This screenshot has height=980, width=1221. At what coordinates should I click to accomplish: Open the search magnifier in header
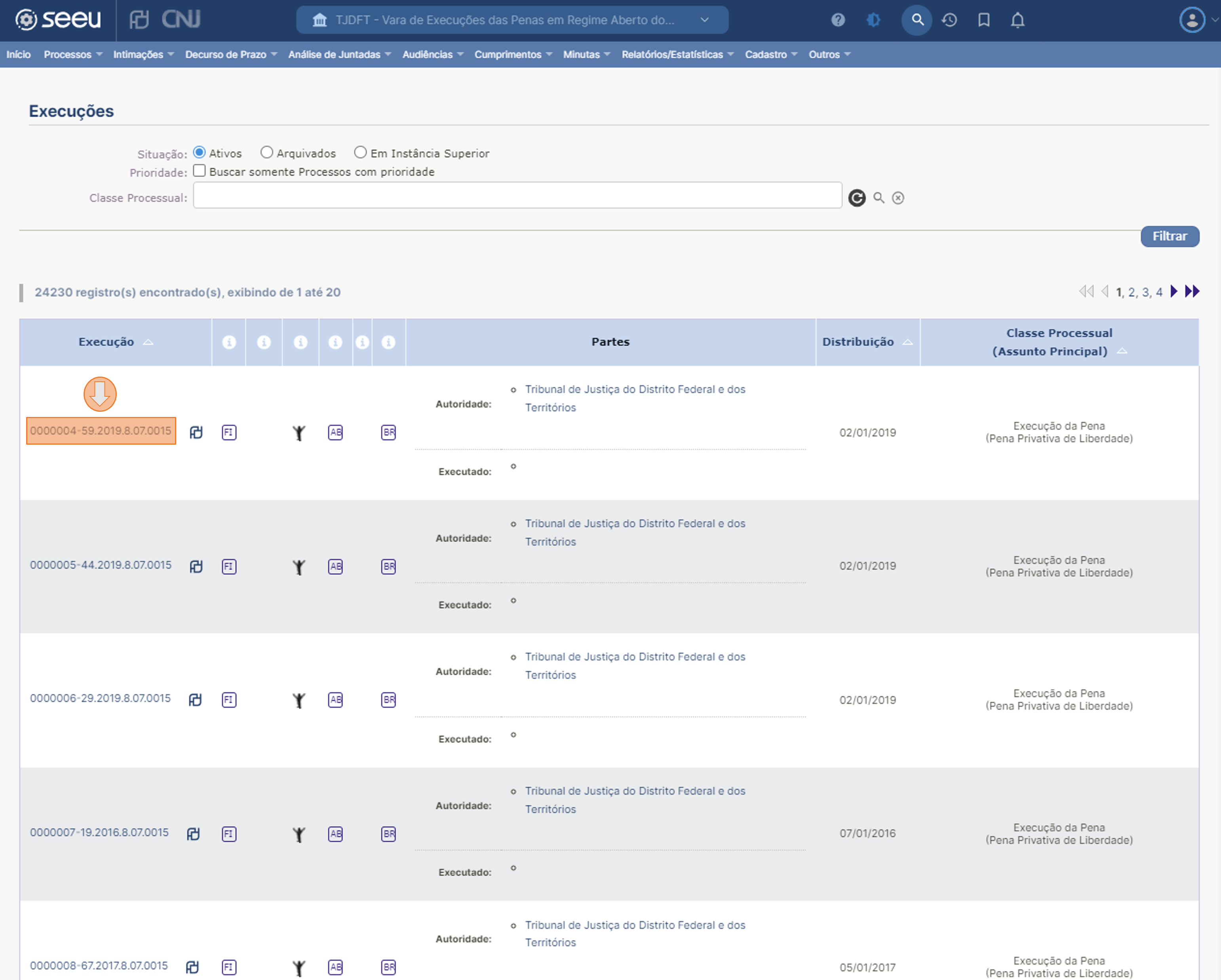point(917,21)
